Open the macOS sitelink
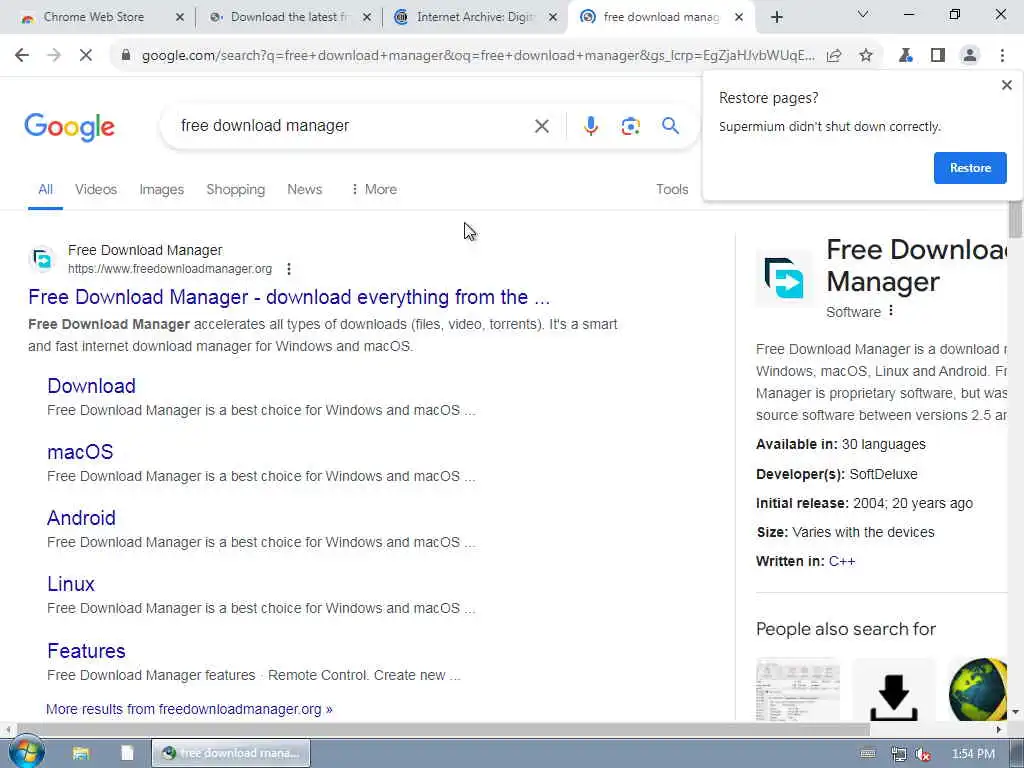1024x768 pixels. (x=80, y=452)
